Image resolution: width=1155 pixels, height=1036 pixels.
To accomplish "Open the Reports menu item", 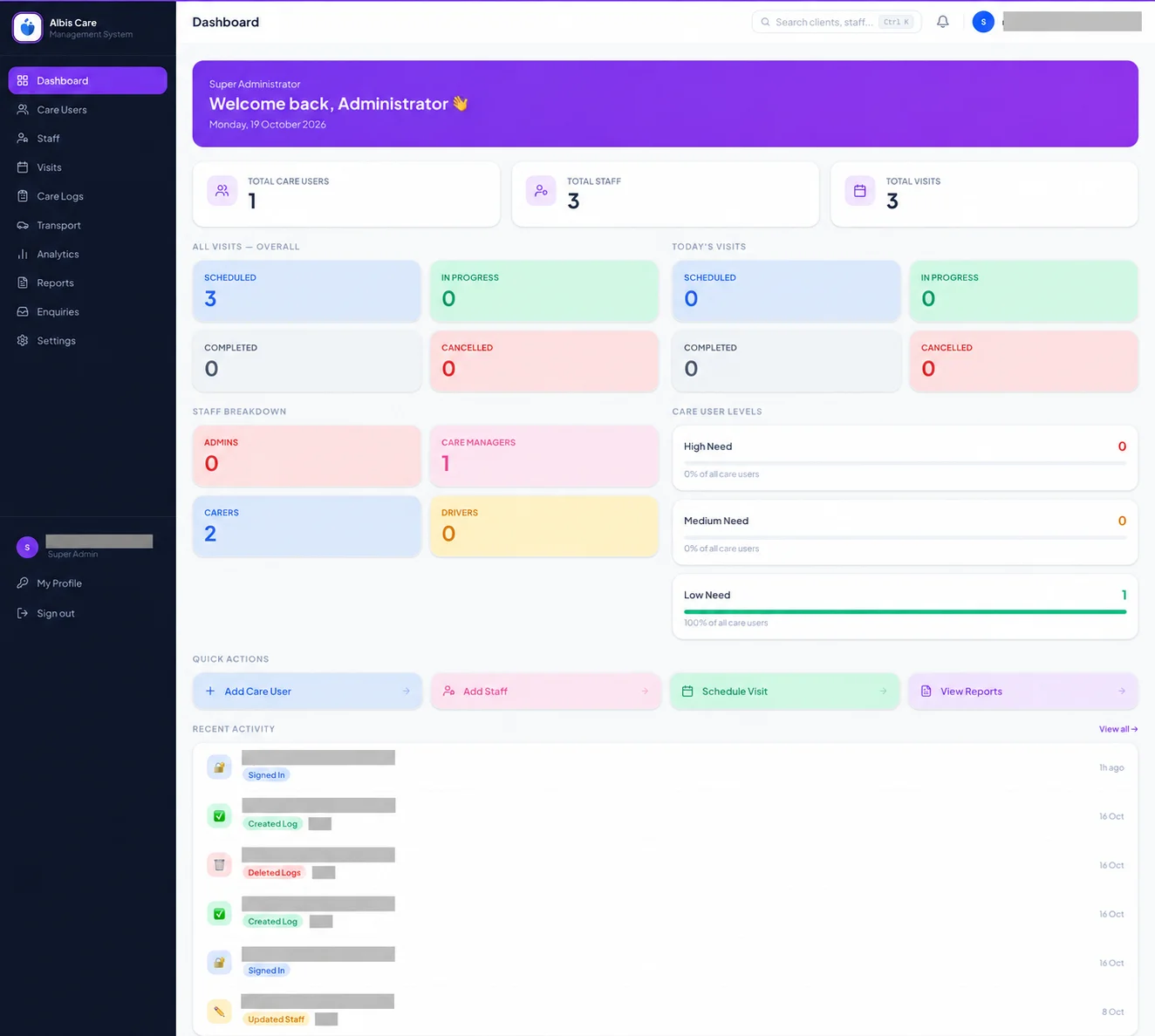I will pyautogui.click(x=87, y=283).
